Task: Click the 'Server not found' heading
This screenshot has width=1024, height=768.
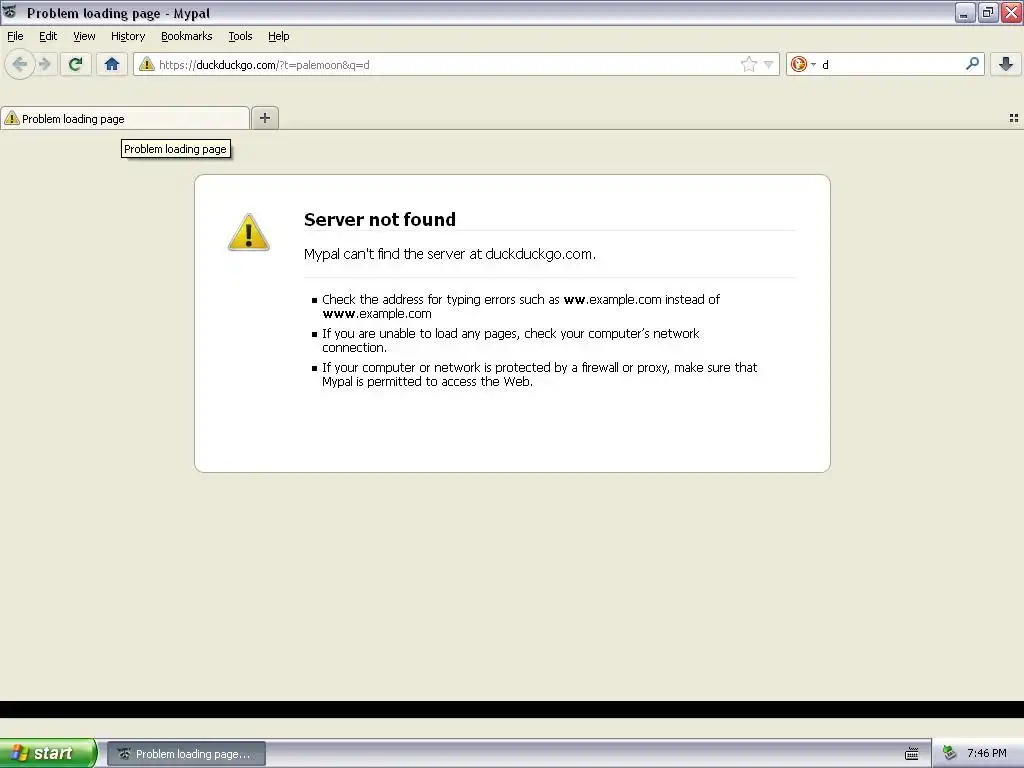Action: pyautogui.click(x=379, y=219)
